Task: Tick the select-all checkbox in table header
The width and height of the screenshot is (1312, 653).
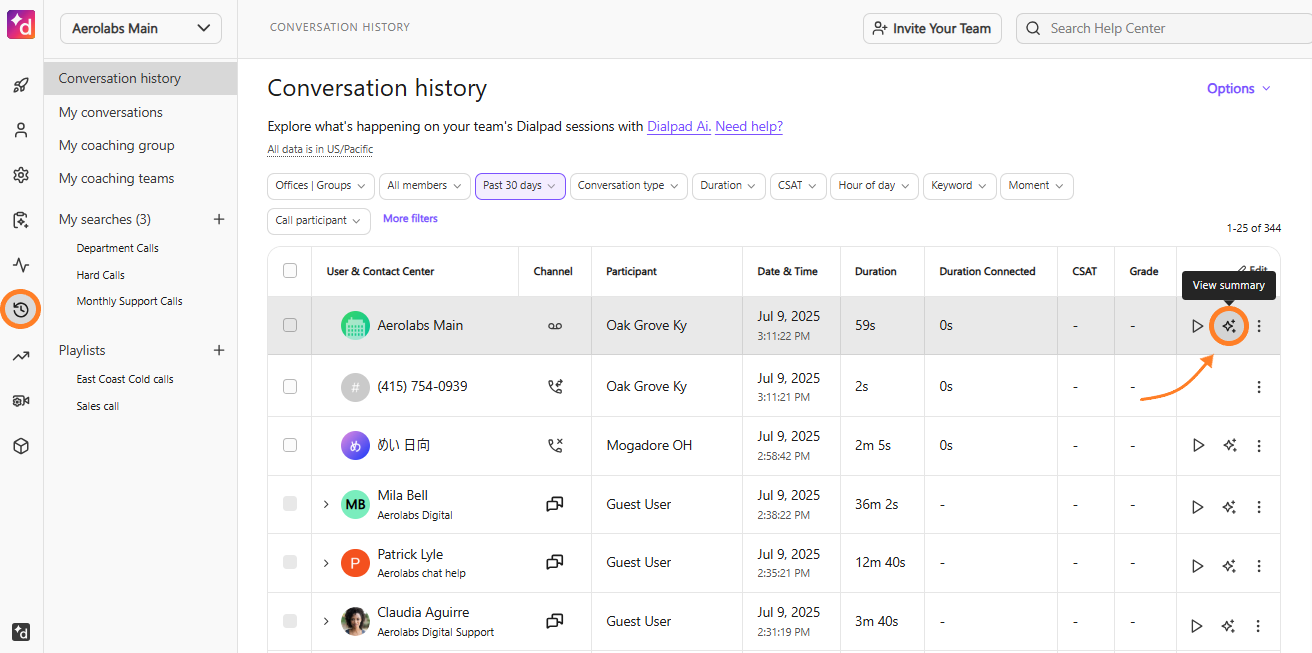Action: pos(290,270)
